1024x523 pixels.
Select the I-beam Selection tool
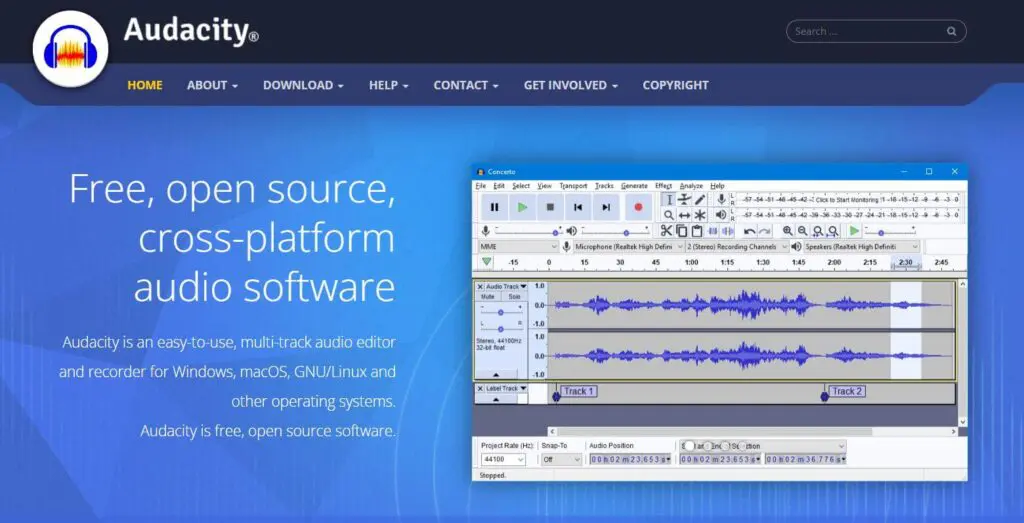[669, 200]
